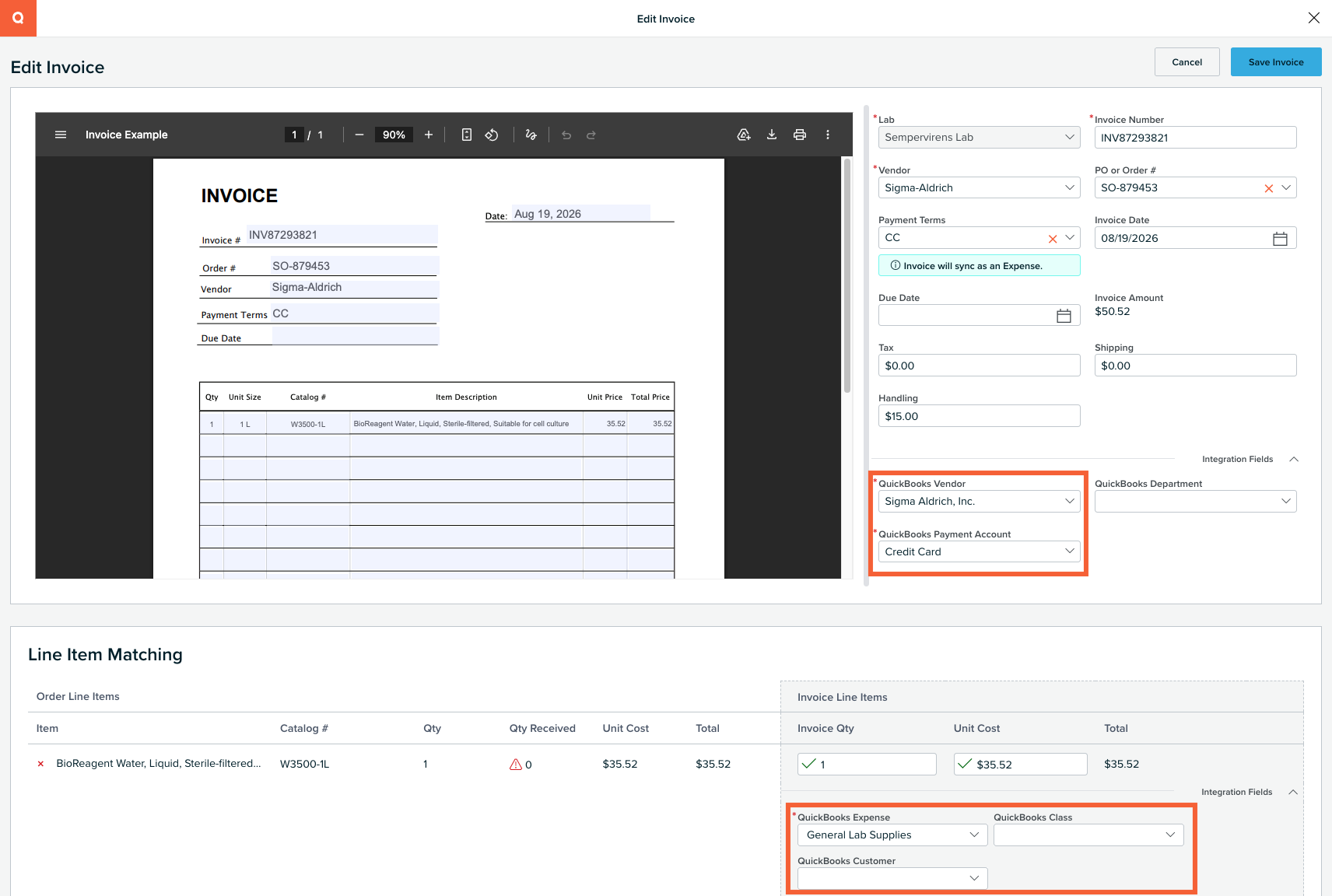This screenshot has height=896, width=1332.
Task: Open the QuickBooks Expense dropdown
Action: click(x=892, y=835)
